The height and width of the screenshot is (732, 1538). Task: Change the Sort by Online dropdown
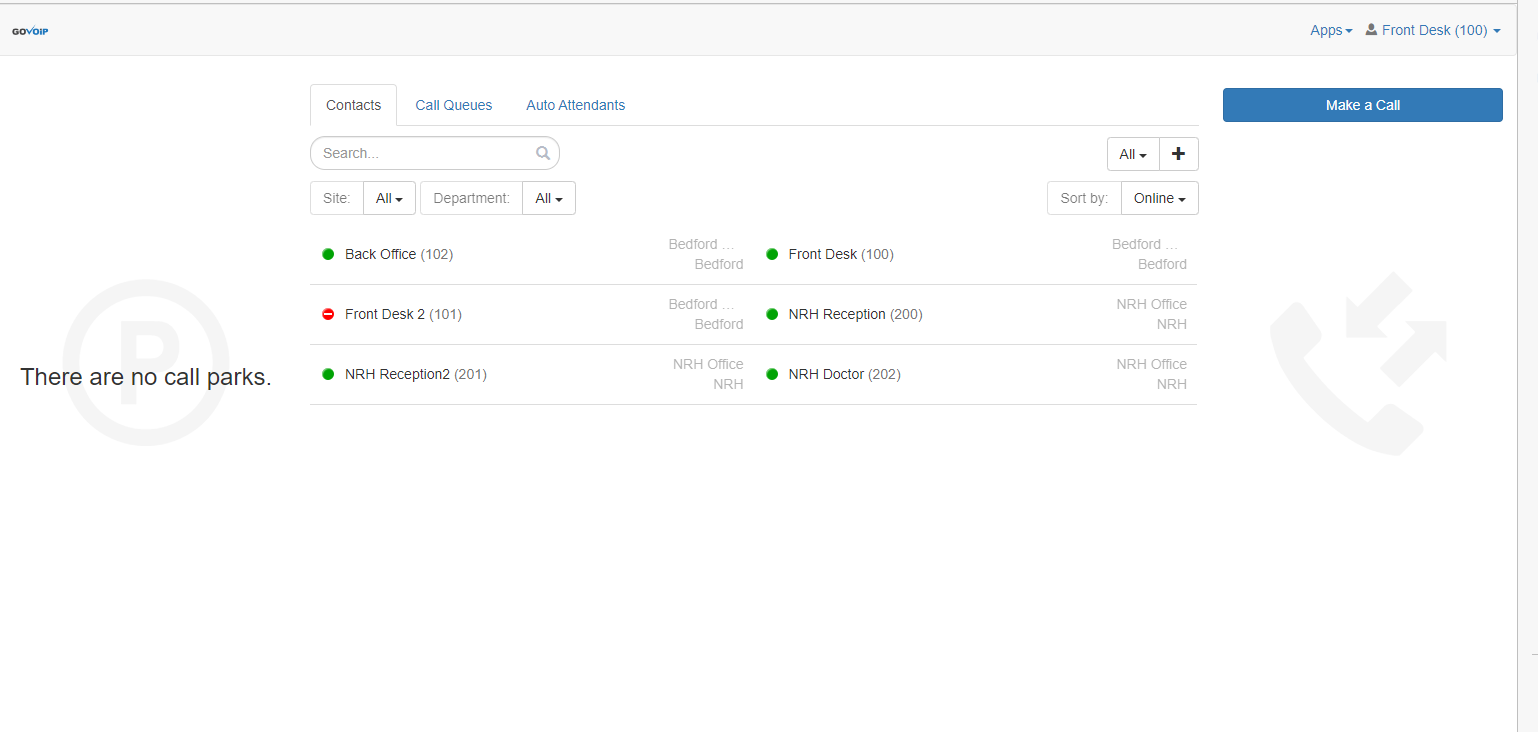1159,198
